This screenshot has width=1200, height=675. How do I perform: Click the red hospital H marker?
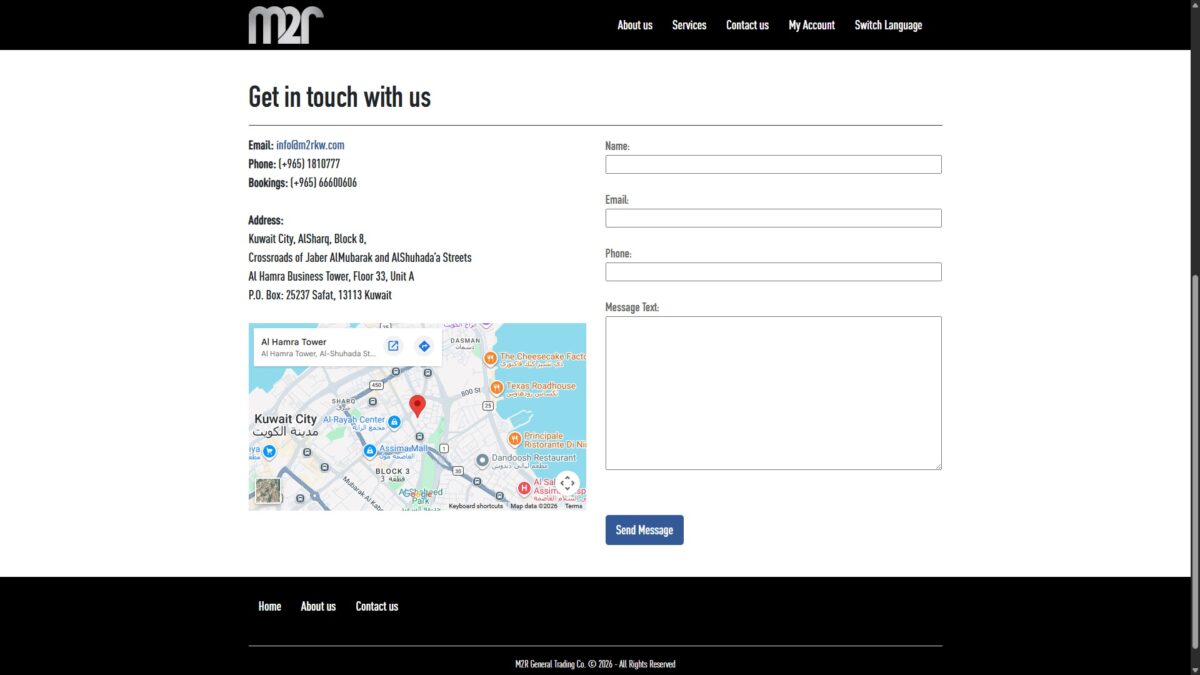tap(524, 488)
